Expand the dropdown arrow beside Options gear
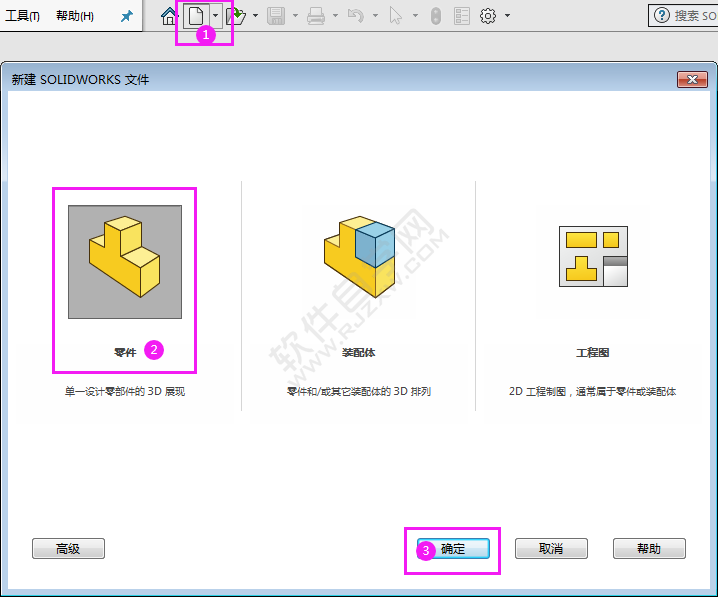This screenshot has width=718, height=597. pyautogui.click(x=507, y=16)
